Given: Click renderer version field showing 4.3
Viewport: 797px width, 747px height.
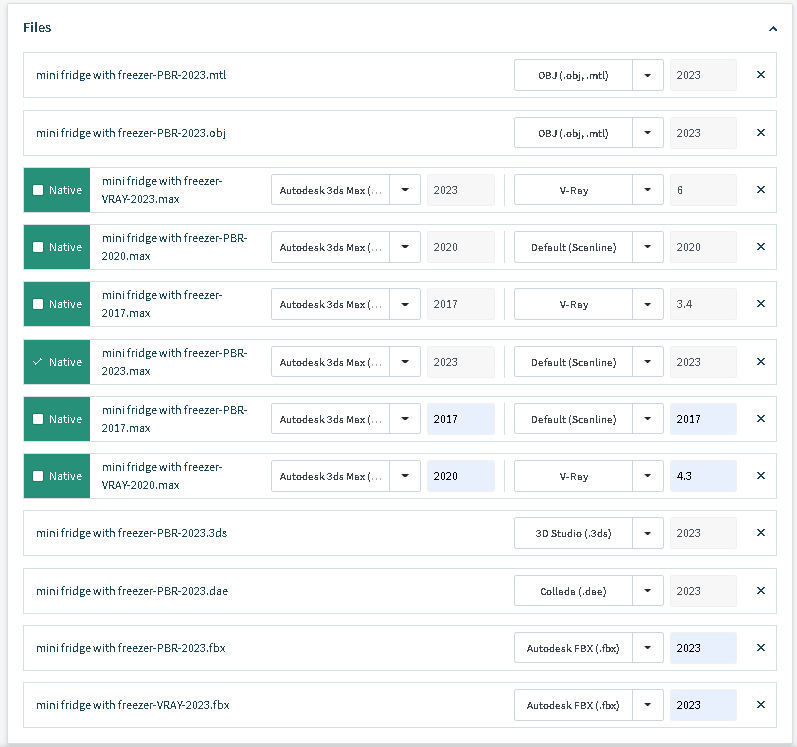Looking at the screenshot, I should [x=703, y=476].
